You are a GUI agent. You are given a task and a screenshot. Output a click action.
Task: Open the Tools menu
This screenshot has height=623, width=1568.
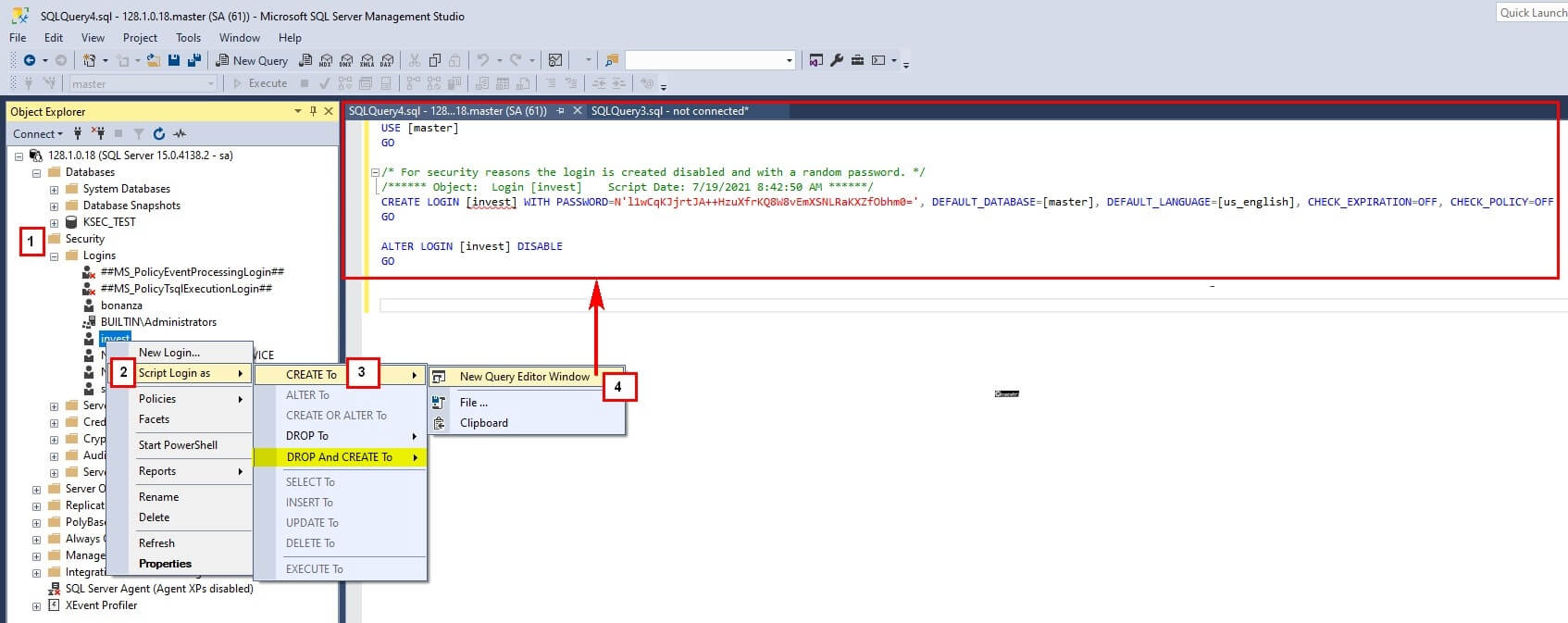point(188,38)
